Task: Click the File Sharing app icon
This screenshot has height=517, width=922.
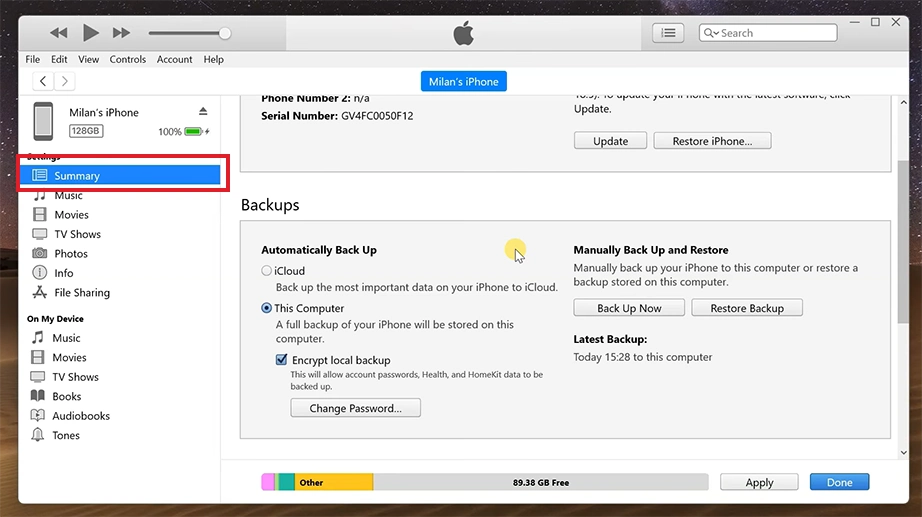Action: click(x=39, y=292)
